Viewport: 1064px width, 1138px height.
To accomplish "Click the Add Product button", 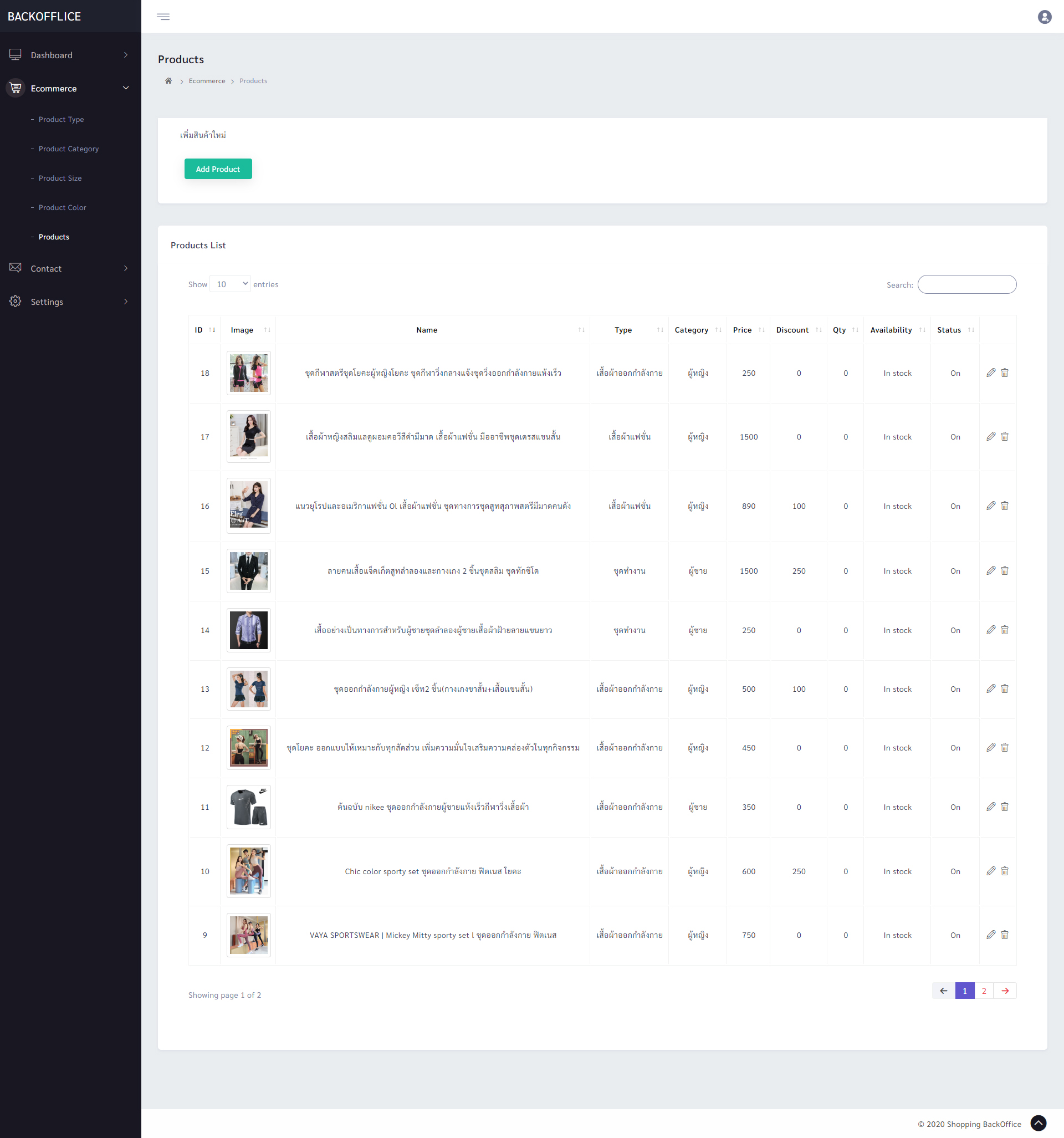I will pyautogui.click(x=218, y=169).
